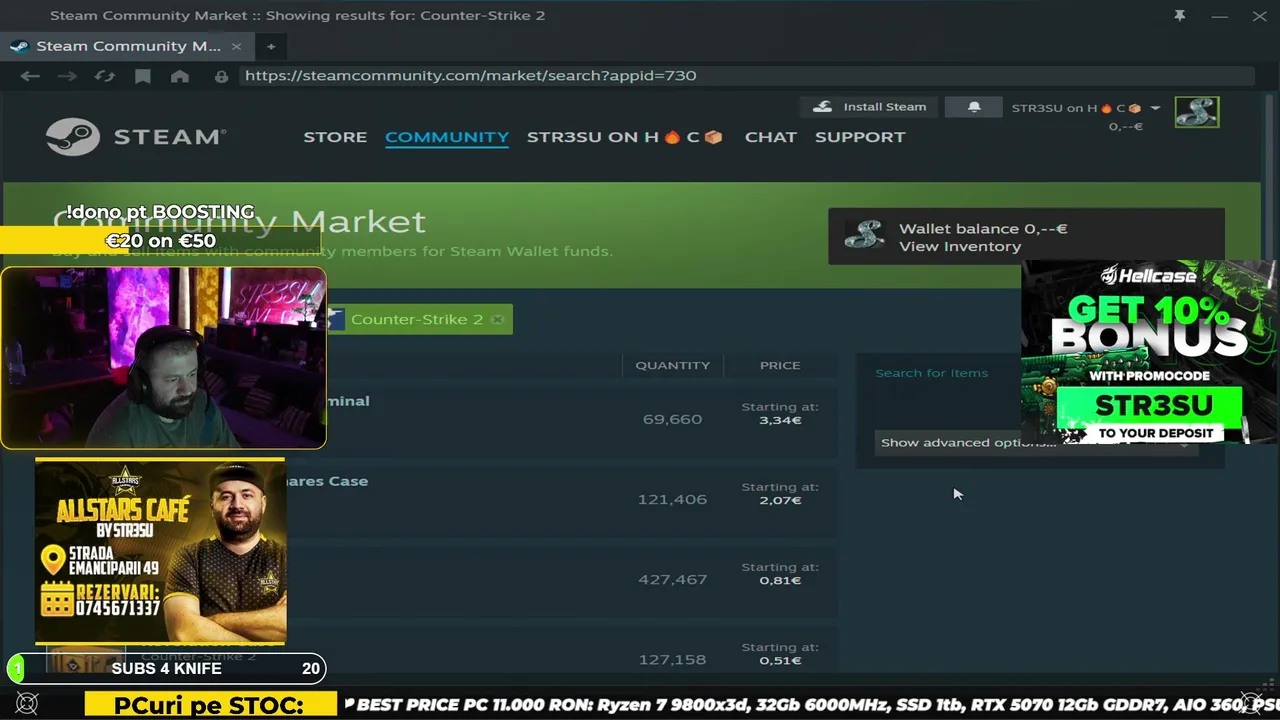Image resolution: width=1280 pixels, height=720 pixels.
Task: Click the Install Steam button
Action: 870,107
